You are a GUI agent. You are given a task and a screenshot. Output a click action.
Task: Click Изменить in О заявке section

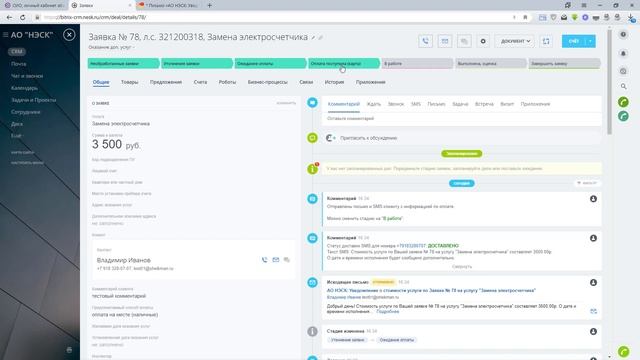coord(286,103)
